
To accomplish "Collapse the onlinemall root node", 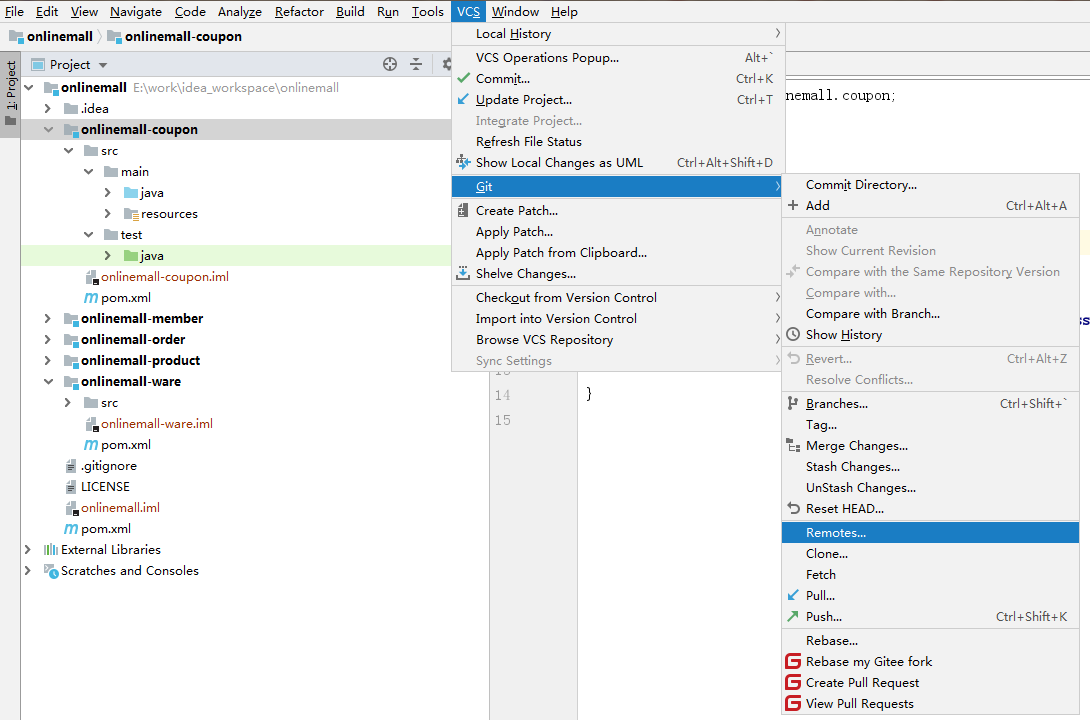I will 29,88.
